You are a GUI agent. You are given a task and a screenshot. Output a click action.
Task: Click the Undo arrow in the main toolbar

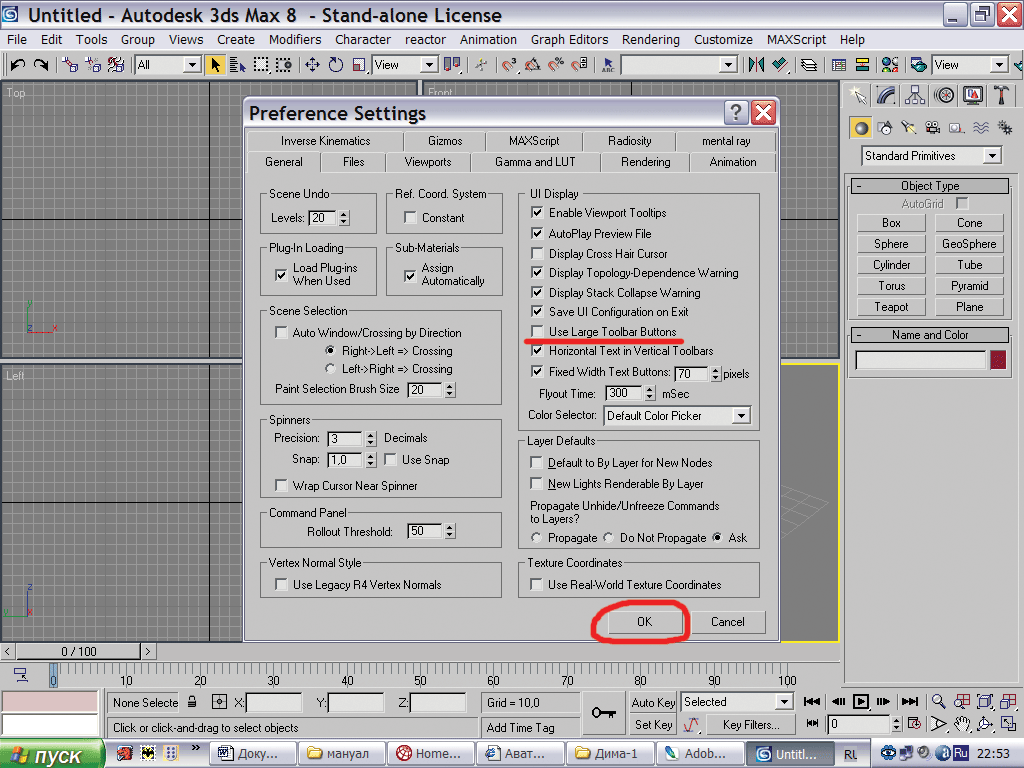(x=18, y=65)
